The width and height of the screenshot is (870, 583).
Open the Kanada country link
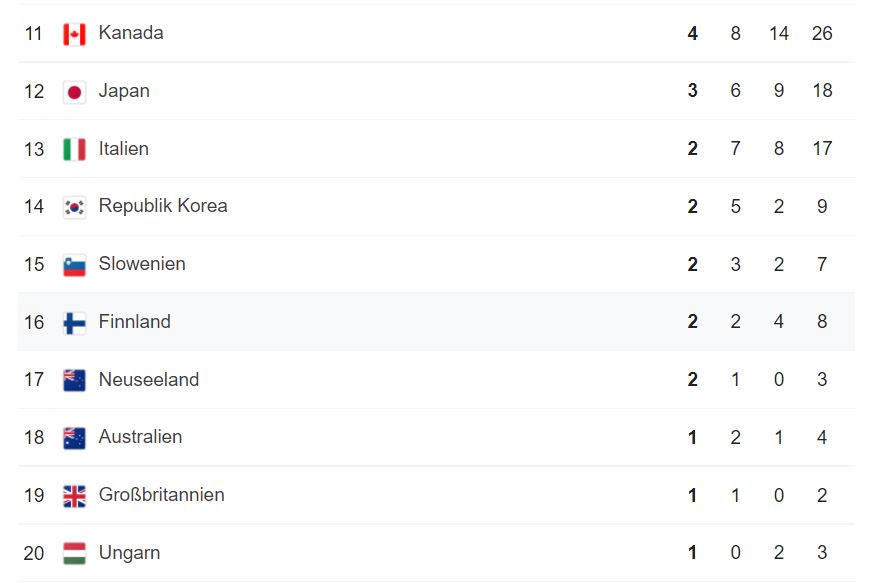pos(131,33)
